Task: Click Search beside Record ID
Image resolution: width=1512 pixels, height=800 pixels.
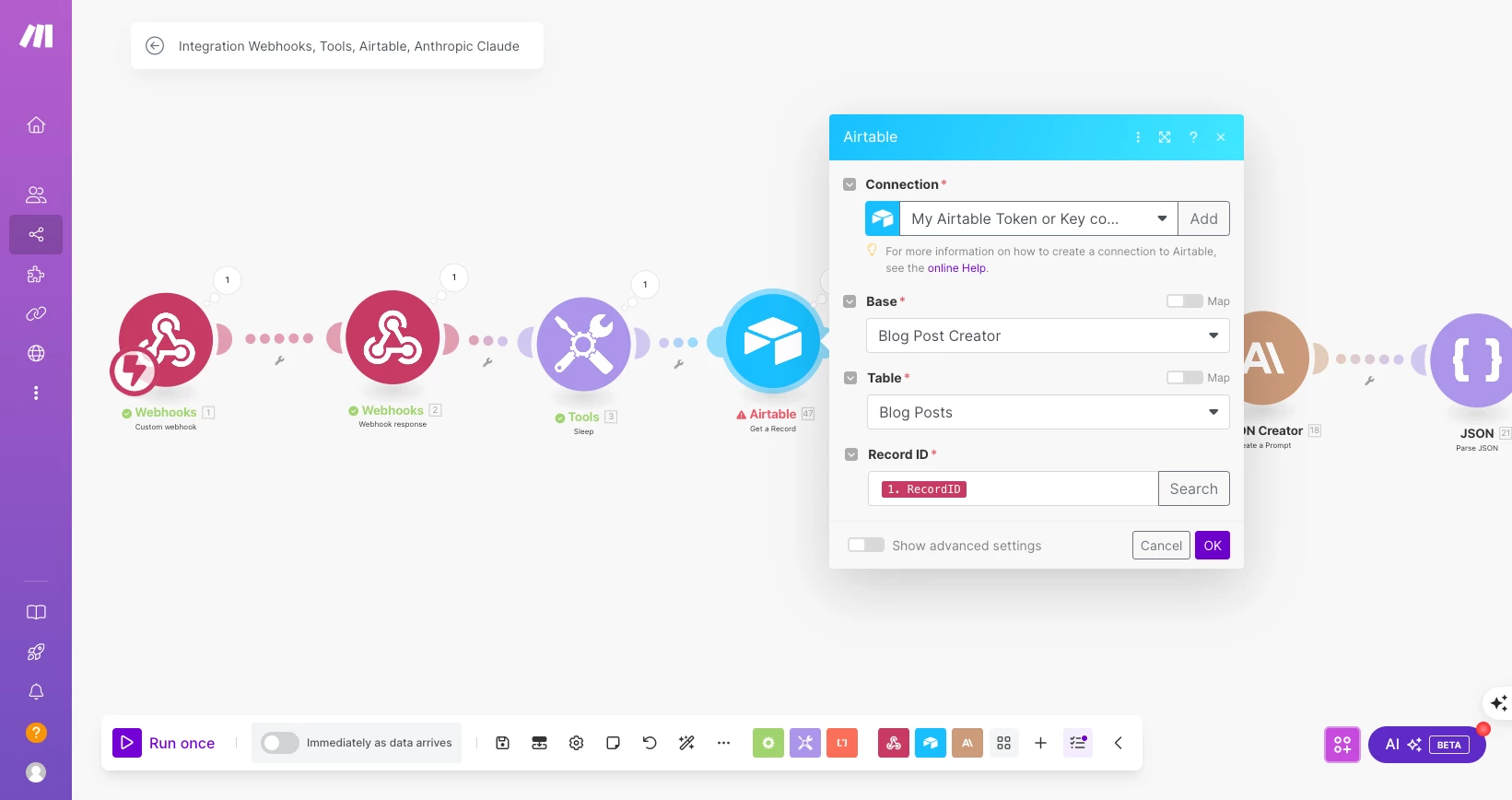Action: [1193, 488]
